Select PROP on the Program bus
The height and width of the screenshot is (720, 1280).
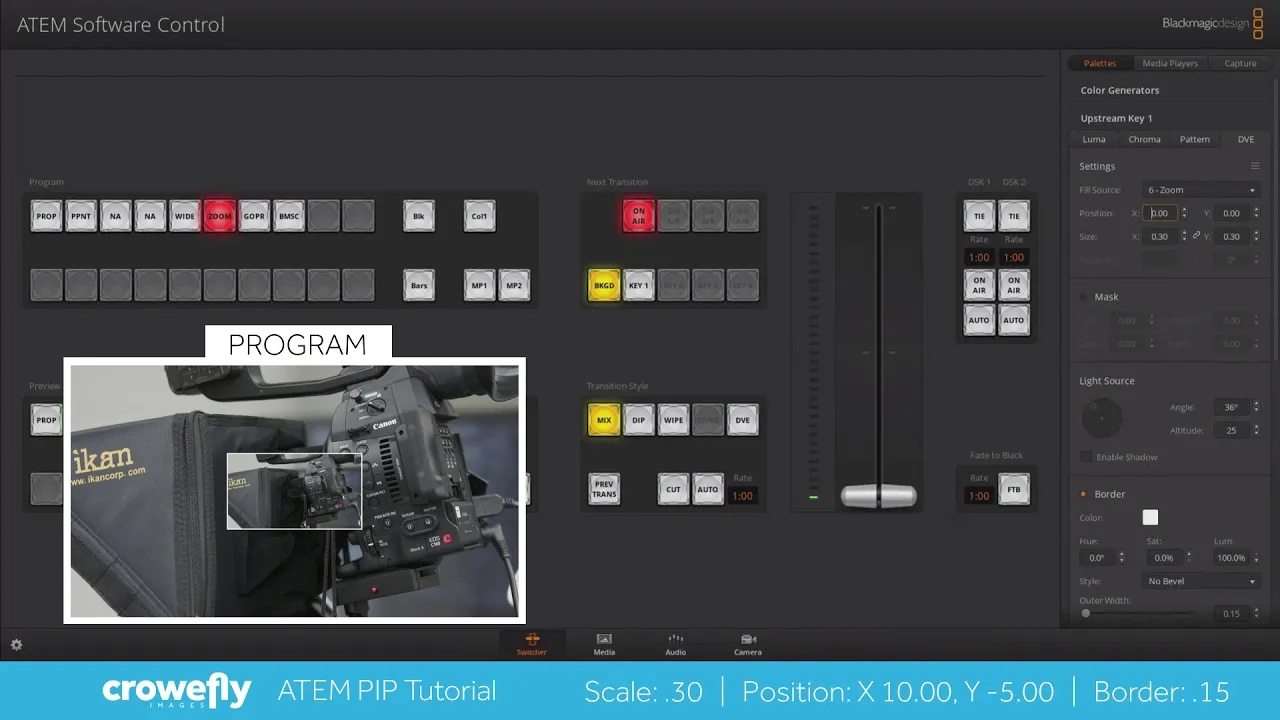(x=46, y=216)
